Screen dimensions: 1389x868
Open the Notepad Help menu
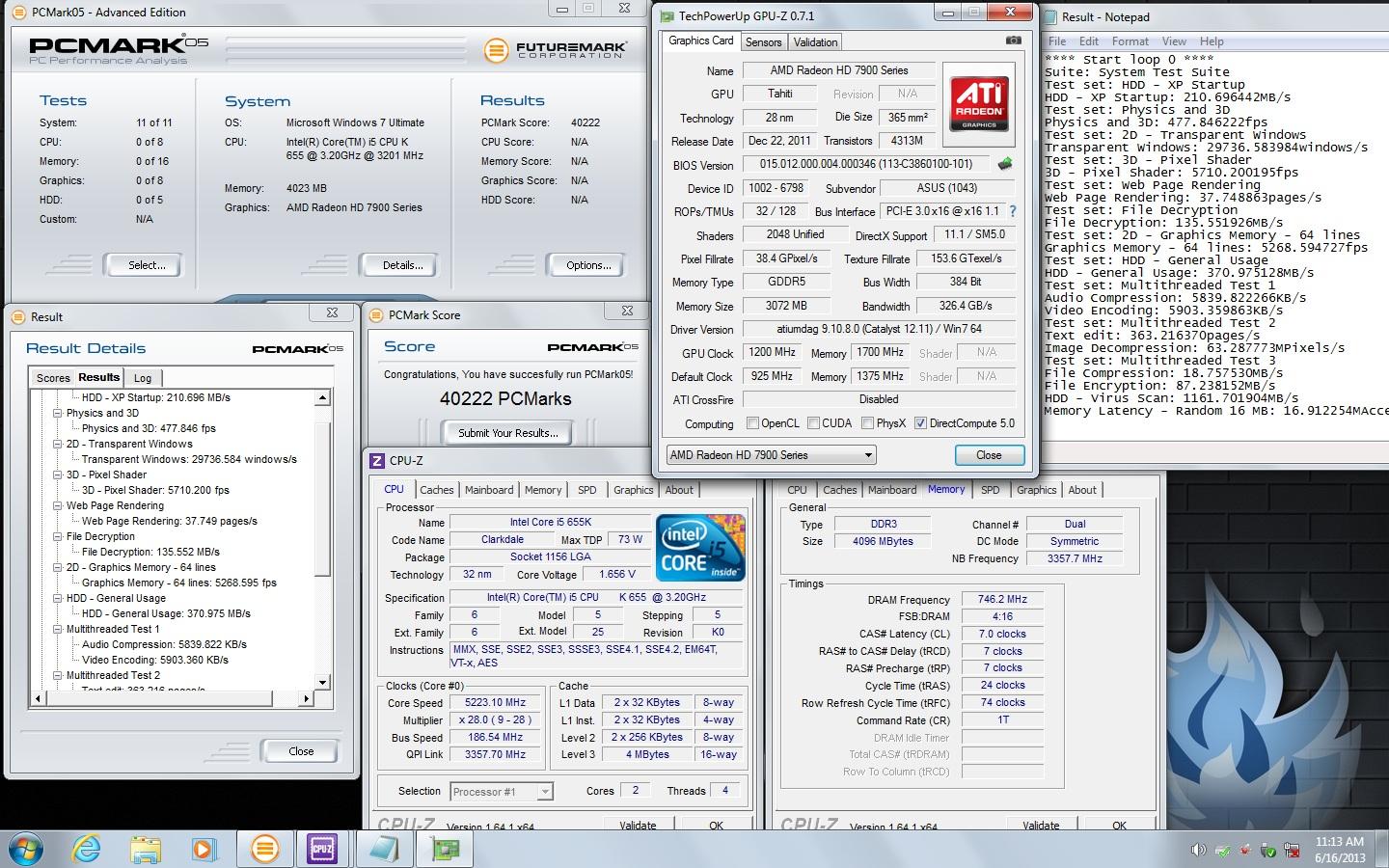1212,41
